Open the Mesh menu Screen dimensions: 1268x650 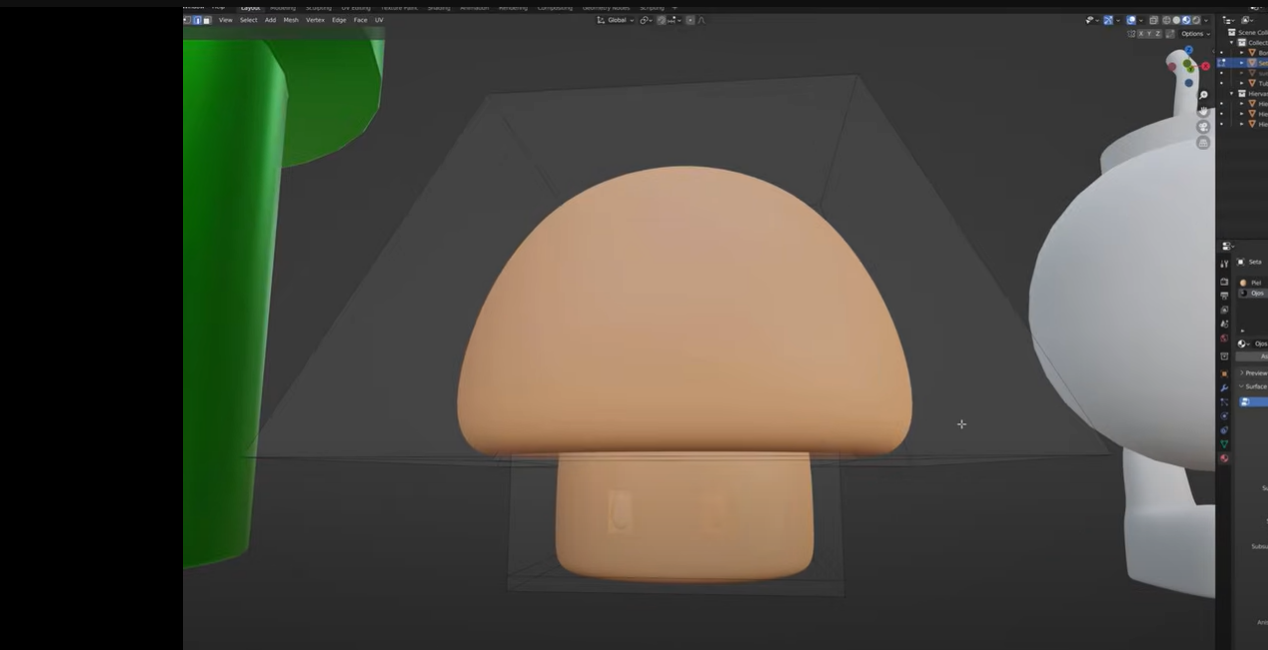point(291,20)
